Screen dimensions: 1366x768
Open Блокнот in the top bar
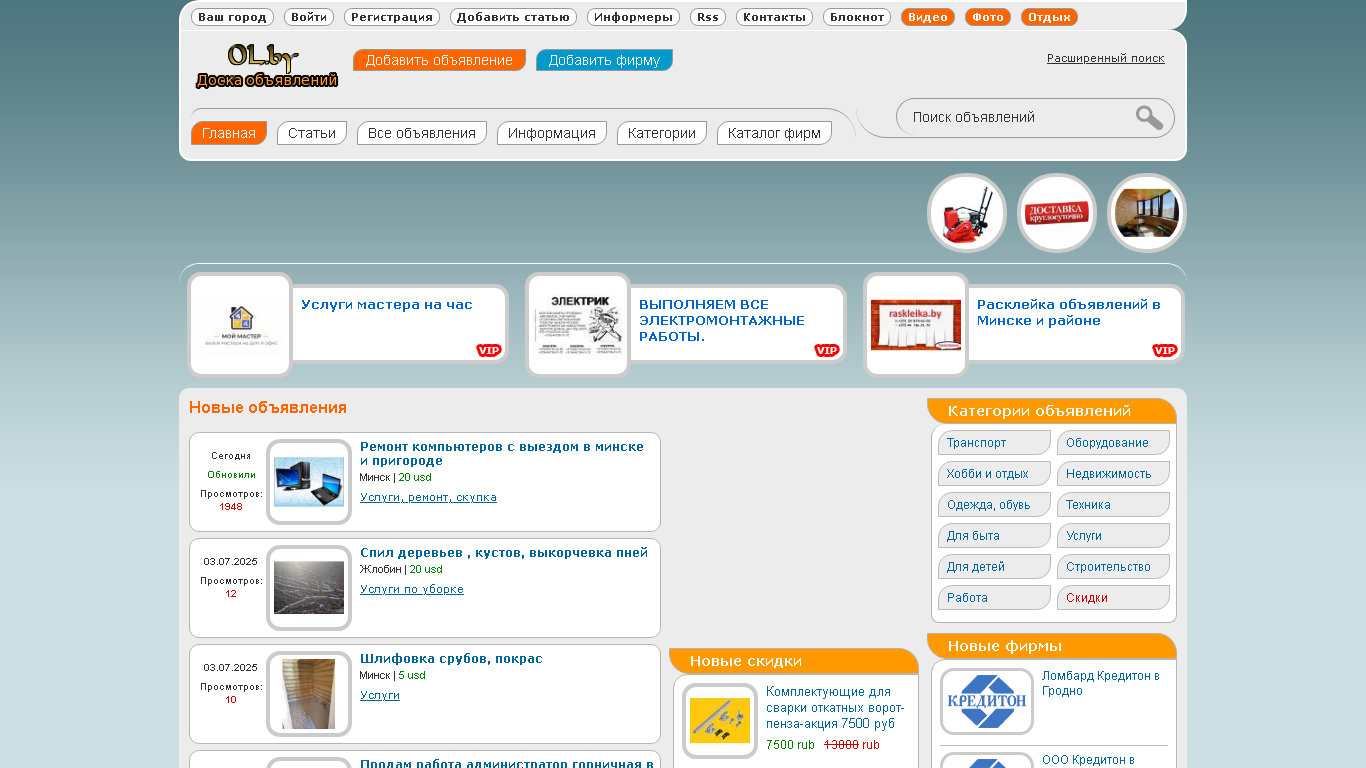[x=857, y=17]
